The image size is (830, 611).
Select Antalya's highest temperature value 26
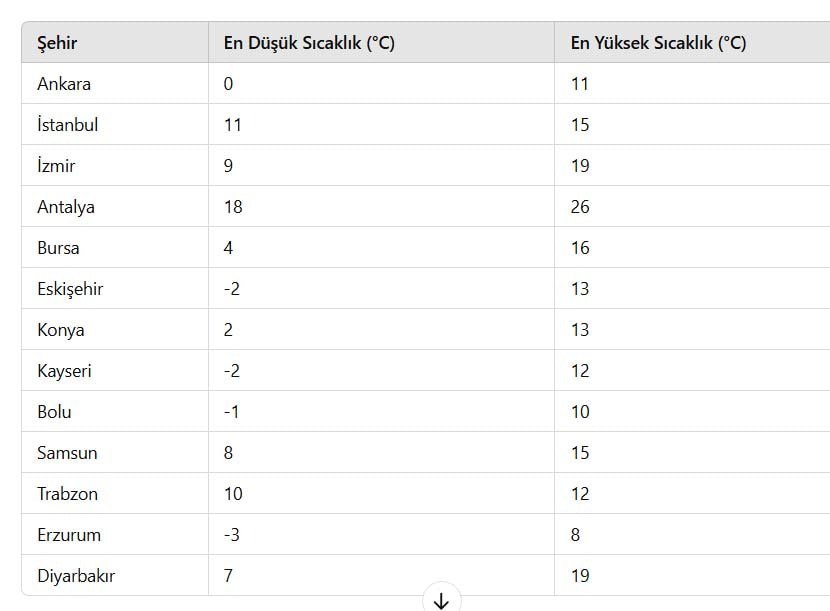[x=580, y=207]
